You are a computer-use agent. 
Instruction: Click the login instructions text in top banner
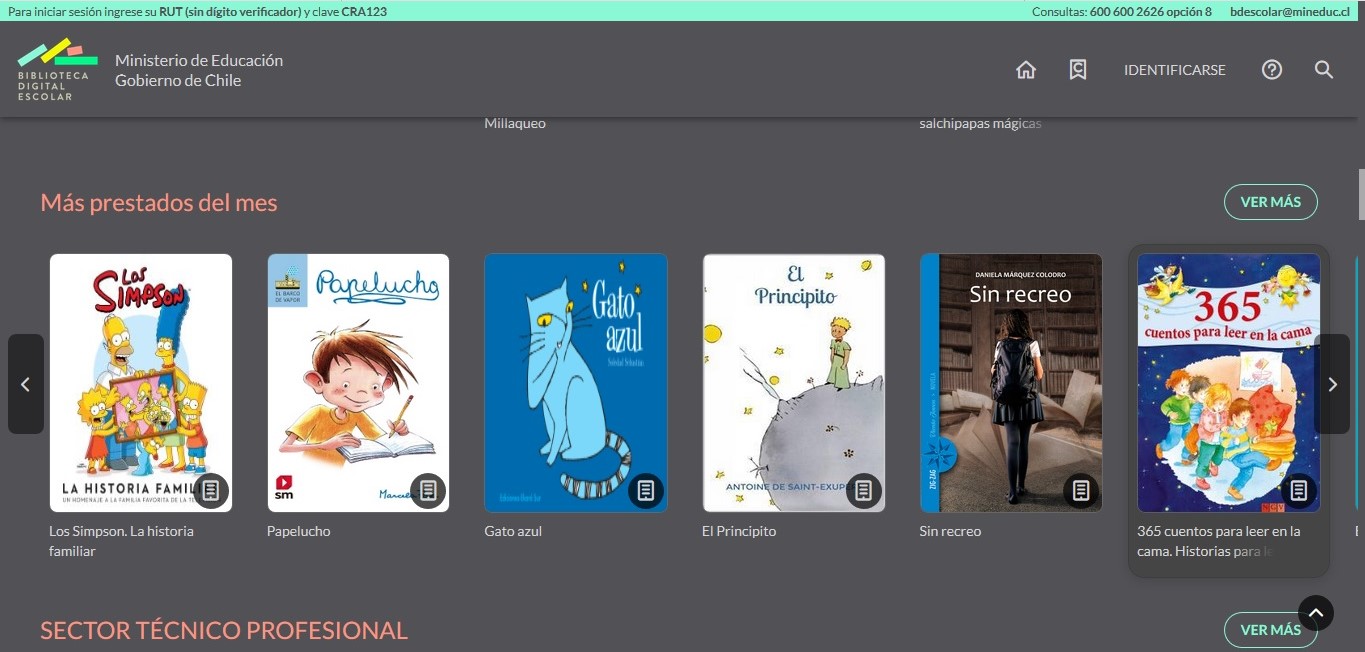pyautogui.click(x=197, y=12)
